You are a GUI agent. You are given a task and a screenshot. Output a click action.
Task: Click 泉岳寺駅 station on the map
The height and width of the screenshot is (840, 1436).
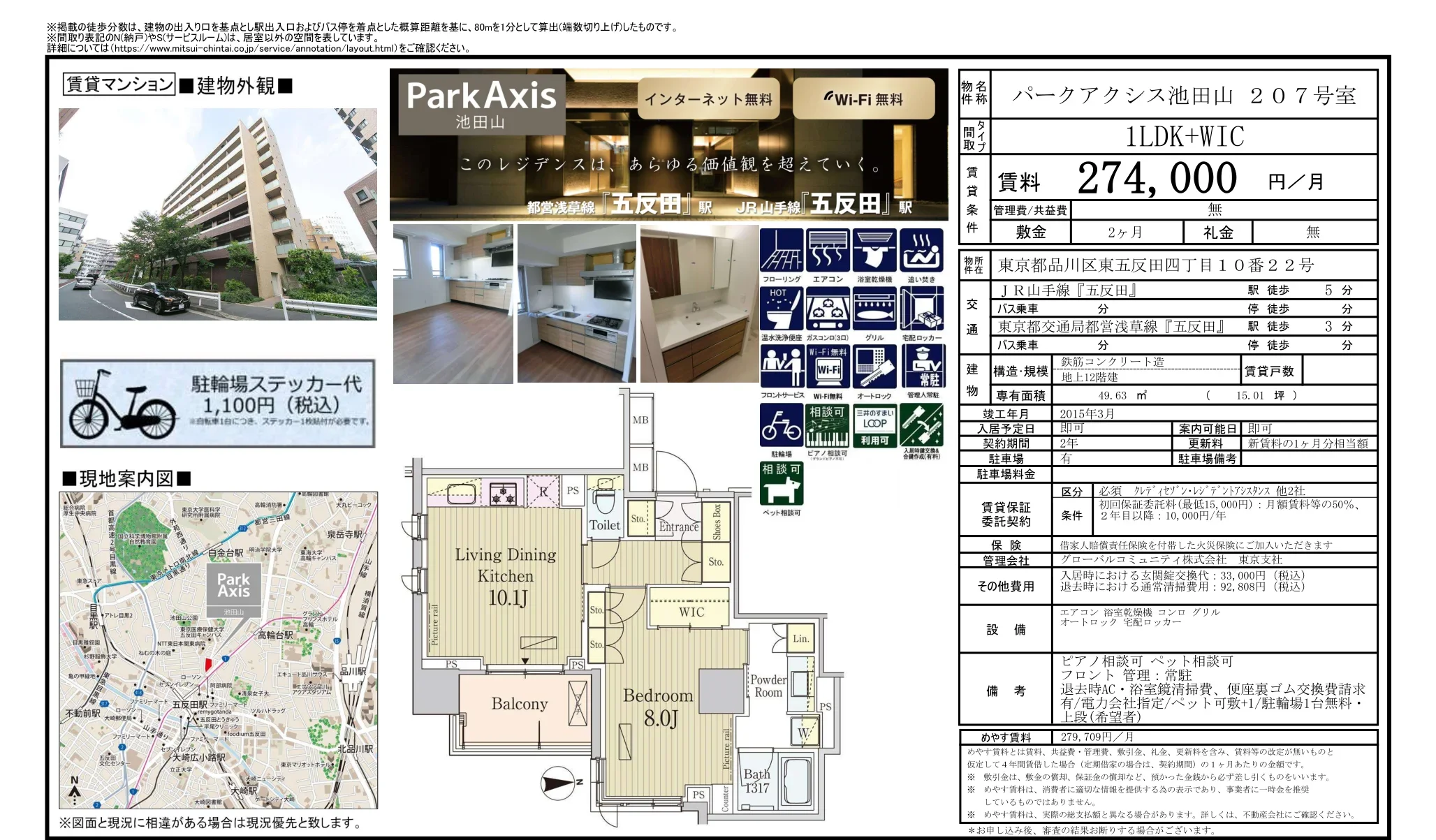tap(345, 534)
